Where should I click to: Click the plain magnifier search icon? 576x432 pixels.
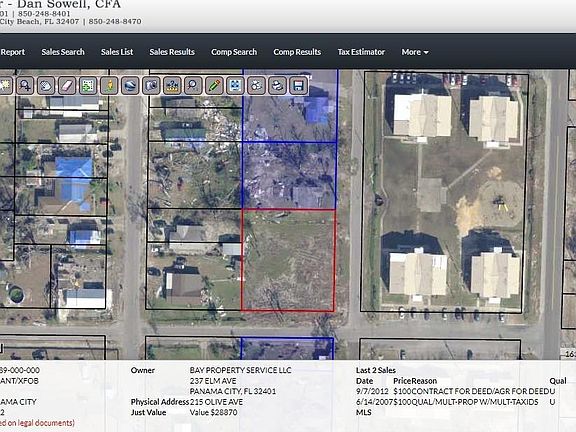point(193,86)
